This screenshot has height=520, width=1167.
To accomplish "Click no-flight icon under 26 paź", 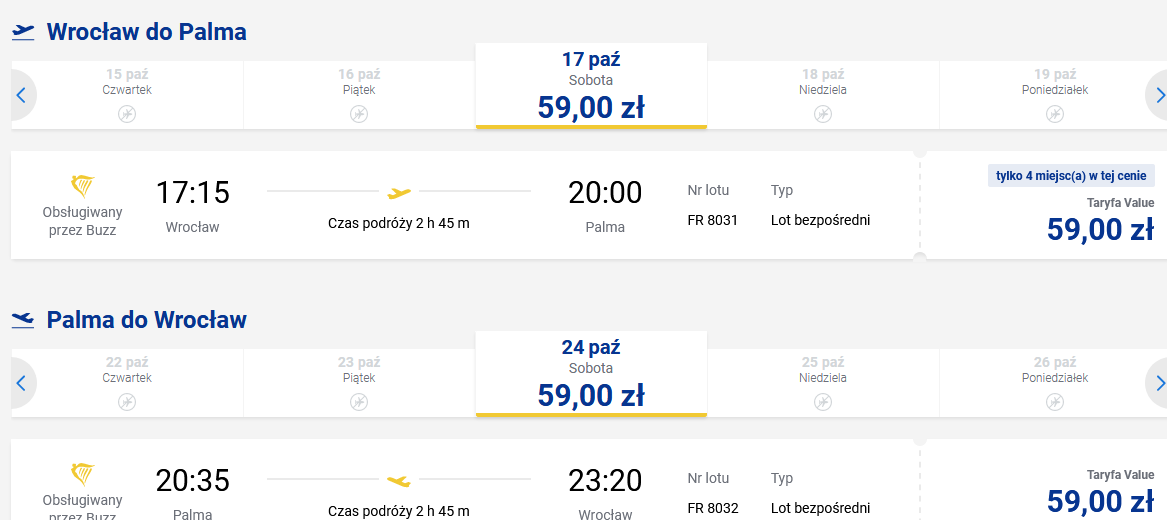I will click(x=1055, y=402).
